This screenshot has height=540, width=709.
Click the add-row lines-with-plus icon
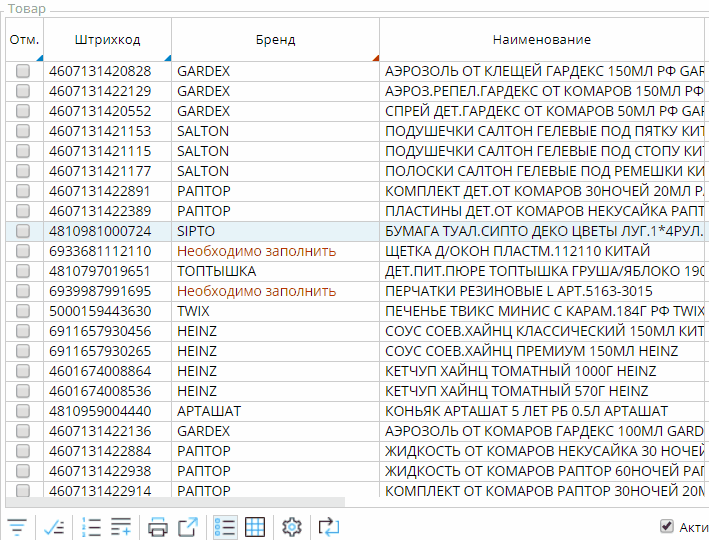click(121, 527)
